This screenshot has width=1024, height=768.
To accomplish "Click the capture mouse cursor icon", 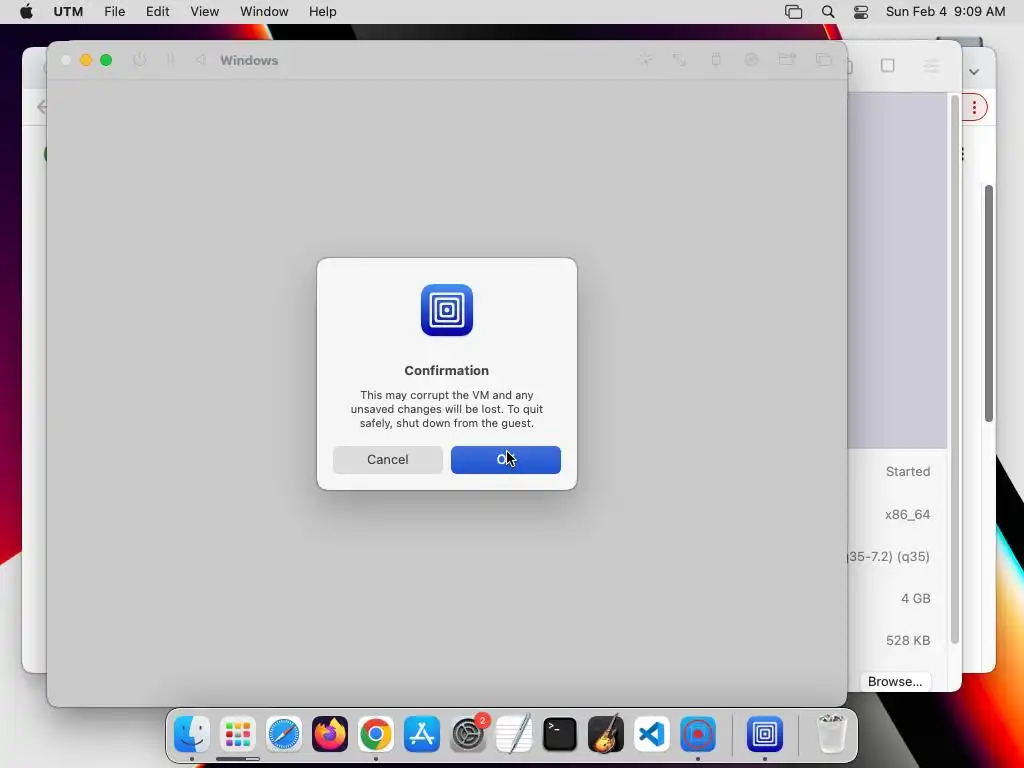I will coord(645,60).
